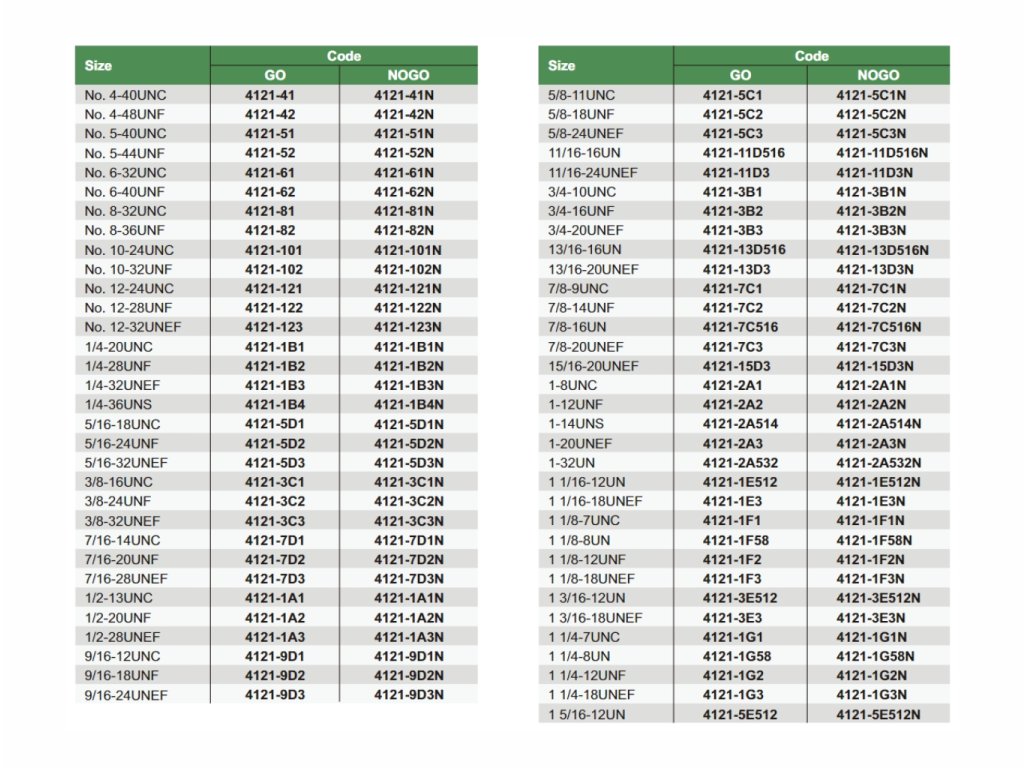Select NOGO code 4121-11D516N
The height and width of the screenshot is (768, 1024).
[882, 153]
